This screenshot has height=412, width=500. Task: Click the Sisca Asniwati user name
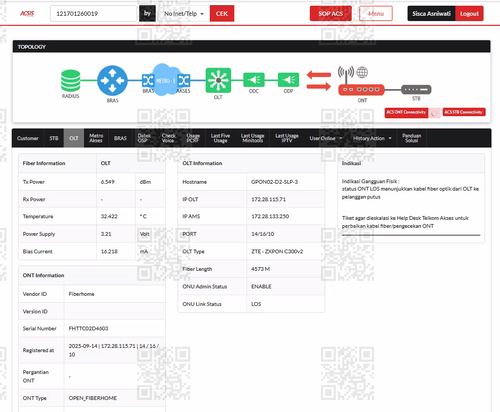(x=431, y=14)
